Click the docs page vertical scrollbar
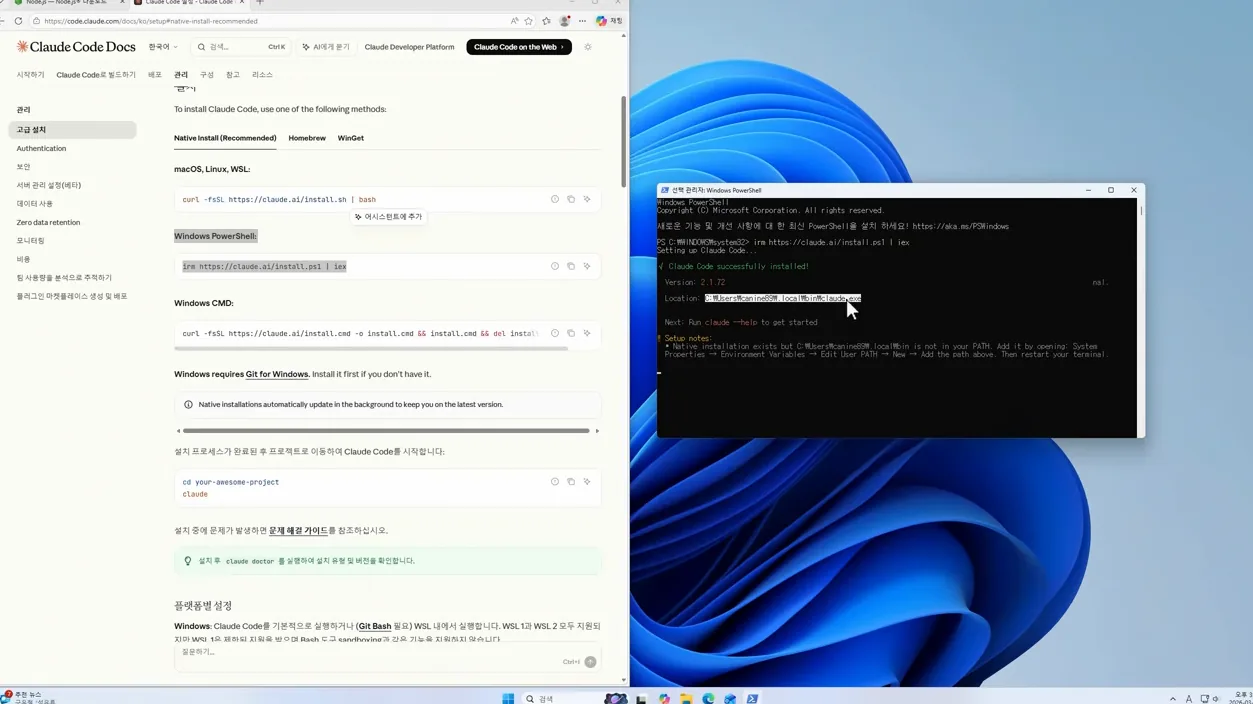Image resolution: width=1253 pixels, height=704 pixels. pos(624,140)
